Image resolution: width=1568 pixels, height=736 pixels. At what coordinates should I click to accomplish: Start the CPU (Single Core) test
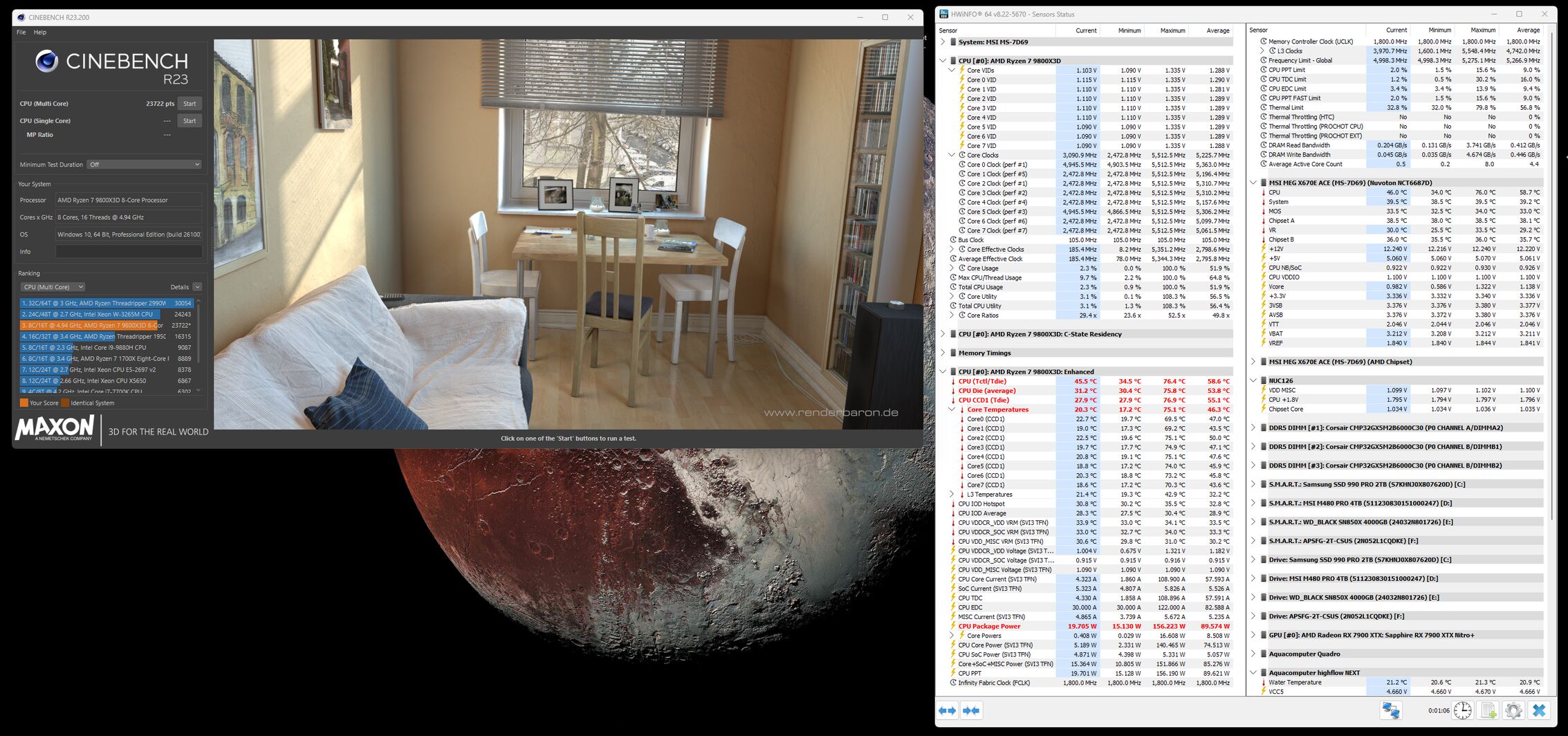pos(190,120)
